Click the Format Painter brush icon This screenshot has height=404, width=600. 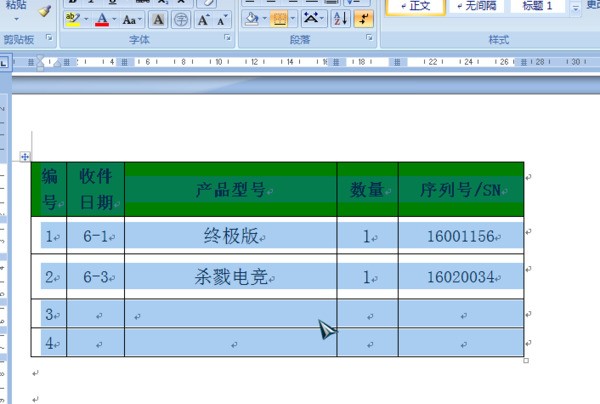[x=45, y=11]
